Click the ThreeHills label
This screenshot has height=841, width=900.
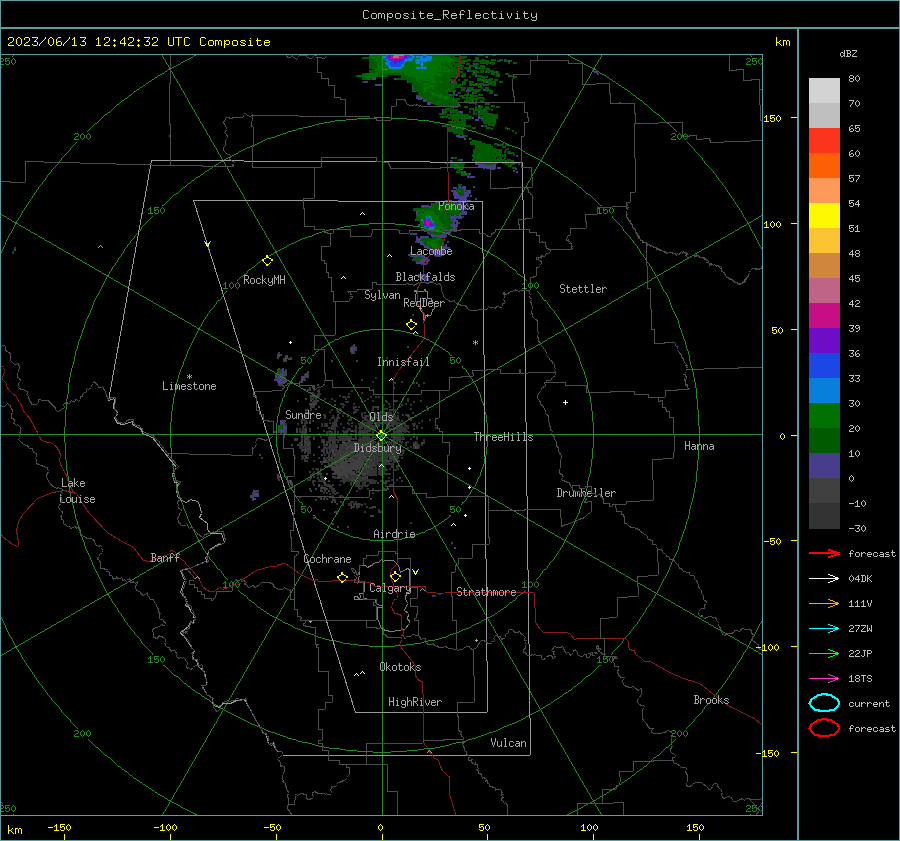pyautogui.click(x=503, y=437)
